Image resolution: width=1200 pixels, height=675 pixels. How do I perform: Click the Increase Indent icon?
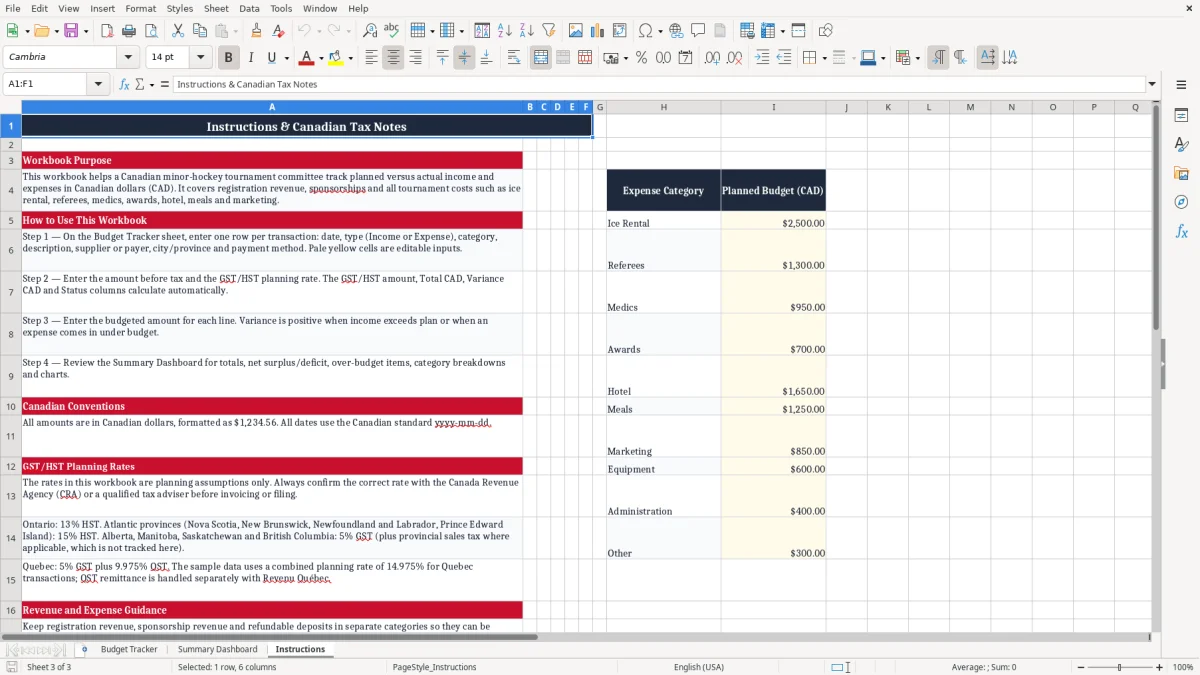762,58
